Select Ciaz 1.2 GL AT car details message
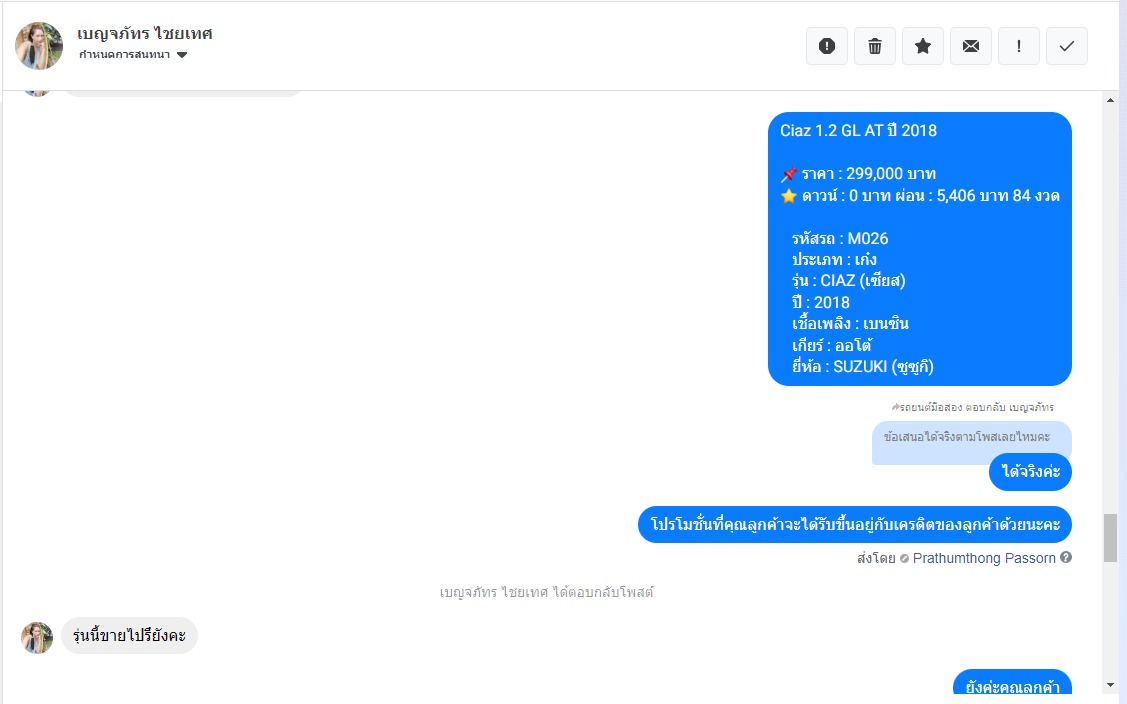Image resolution: width=1127 pixels, height=704 pixels. 920,249
